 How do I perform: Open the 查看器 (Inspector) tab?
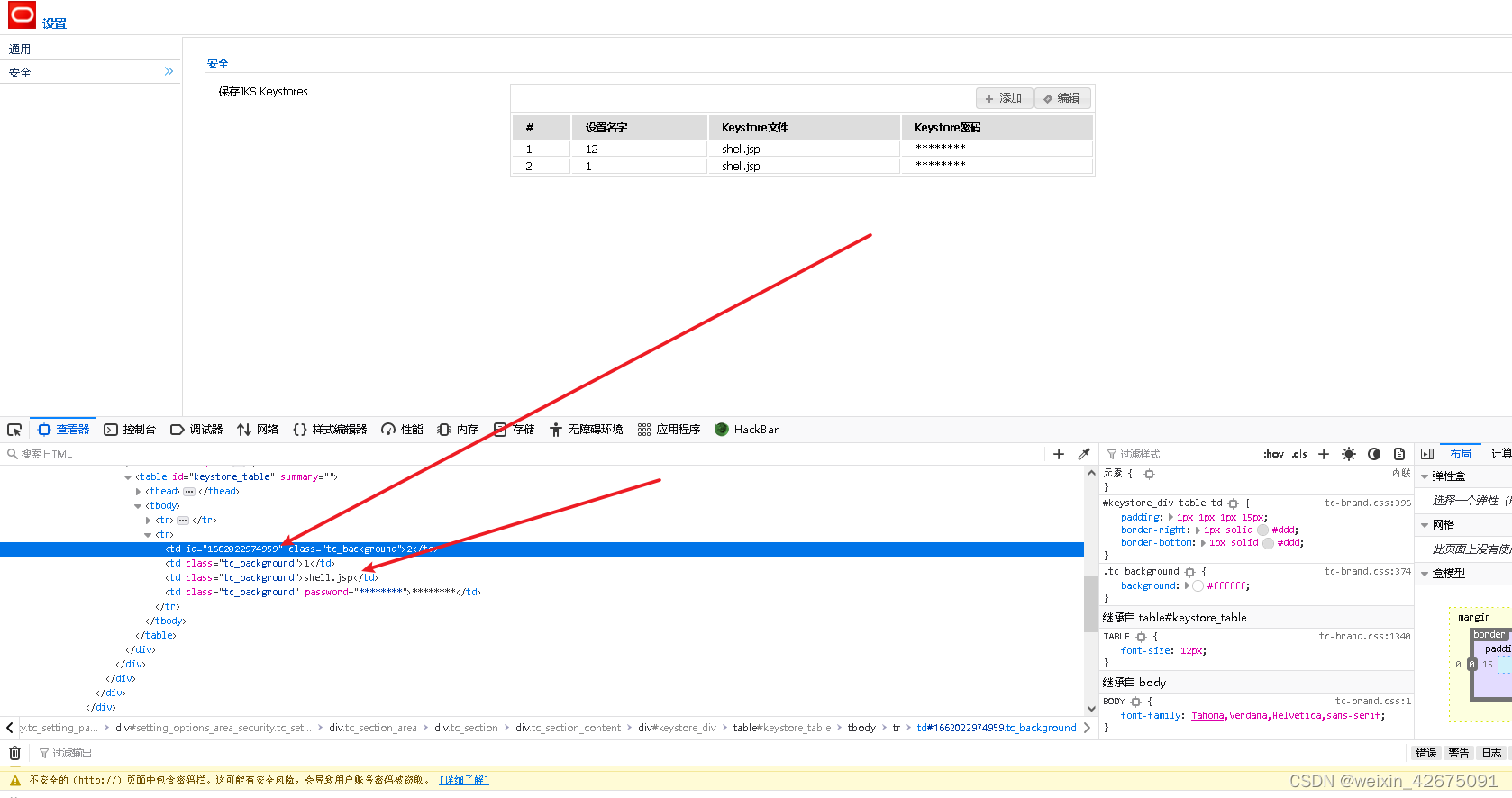click(64, 430)
